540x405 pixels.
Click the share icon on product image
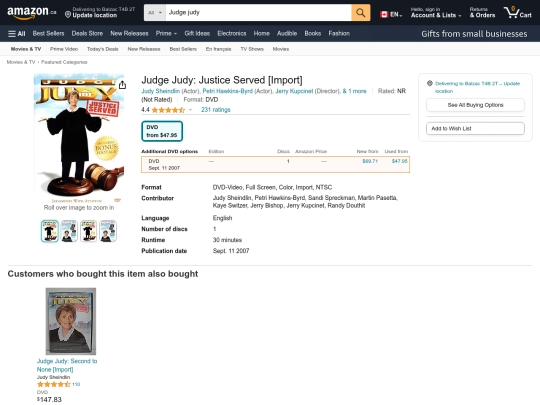[122, 85]
